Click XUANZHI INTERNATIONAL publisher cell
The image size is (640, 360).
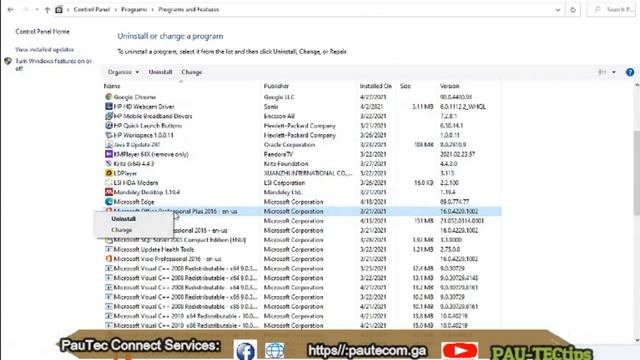tap(308, 173)
